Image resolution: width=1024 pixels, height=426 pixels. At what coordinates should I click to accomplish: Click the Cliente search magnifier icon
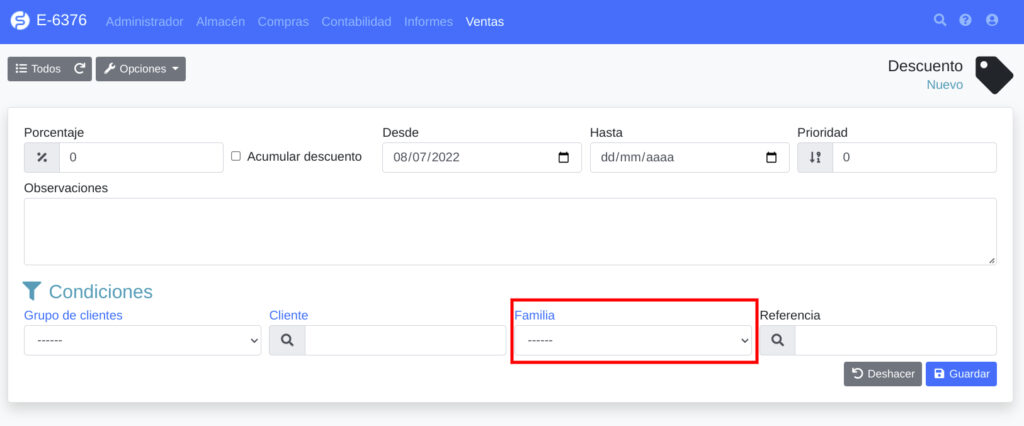click(x=287, y=341)
